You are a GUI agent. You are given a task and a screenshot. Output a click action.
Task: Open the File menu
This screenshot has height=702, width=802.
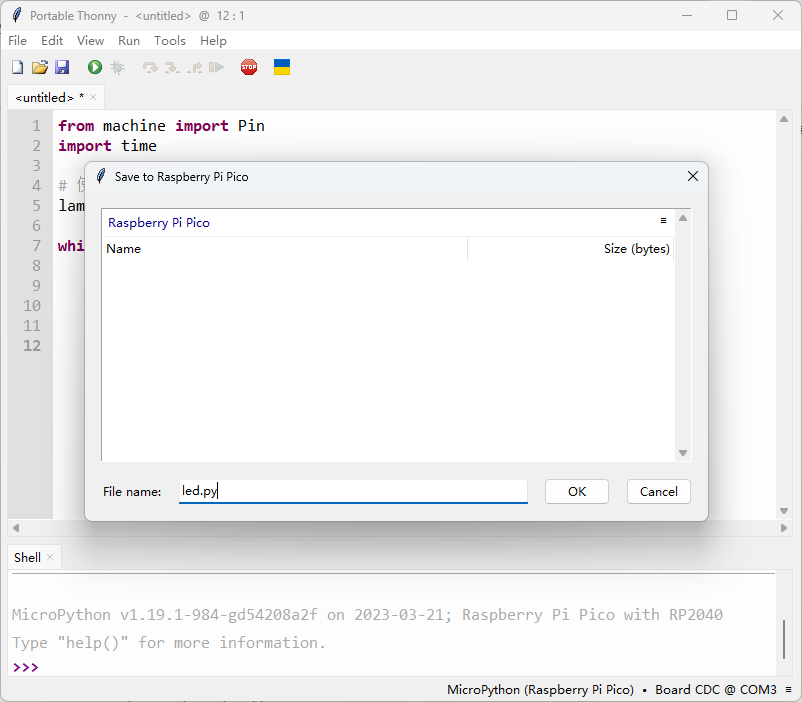click(x=17, y=40)
